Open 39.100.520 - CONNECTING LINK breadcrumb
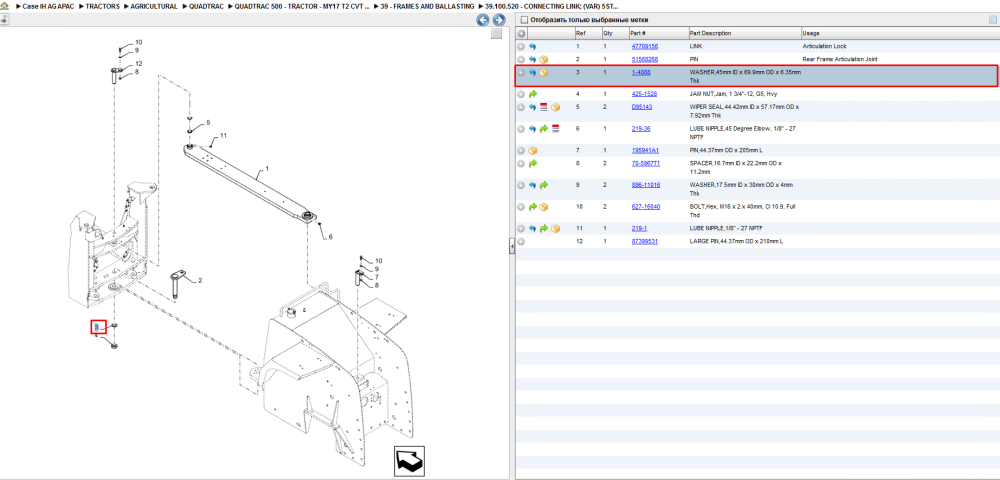The height and width of the screenshot is (480, 1000). click(x=551, y=6)
